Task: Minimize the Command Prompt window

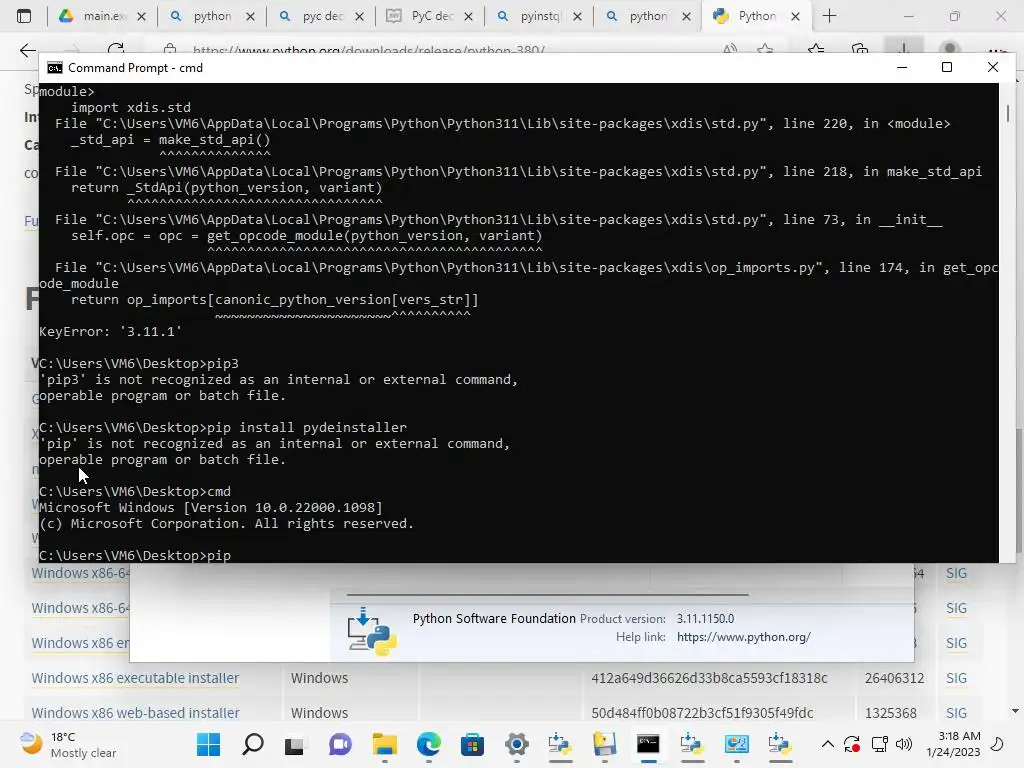Action: pyautogui.click(x=902, y=67)
